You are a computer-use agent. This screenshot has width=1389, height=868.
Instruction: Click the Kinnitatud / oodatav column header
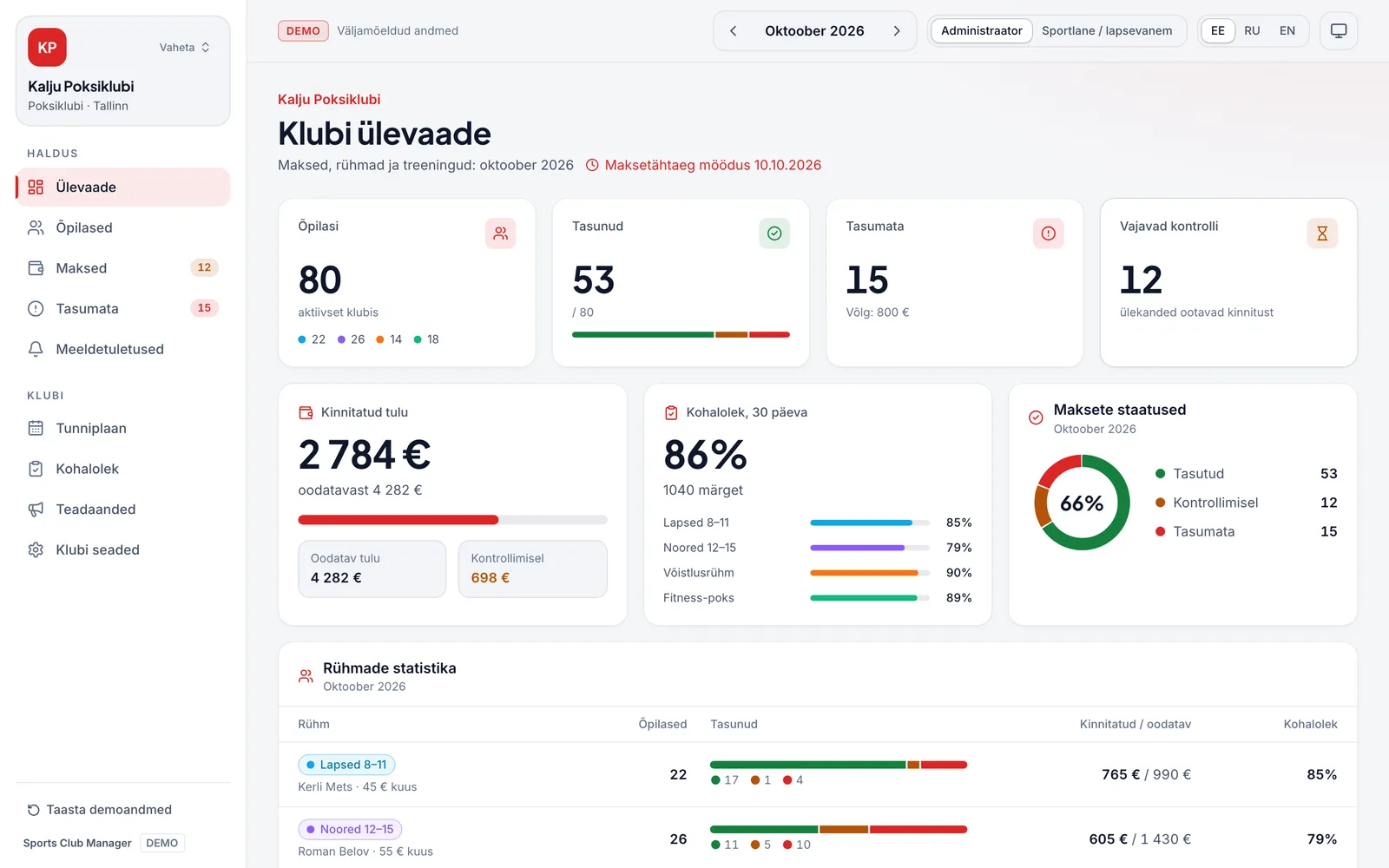[1136, 725]
